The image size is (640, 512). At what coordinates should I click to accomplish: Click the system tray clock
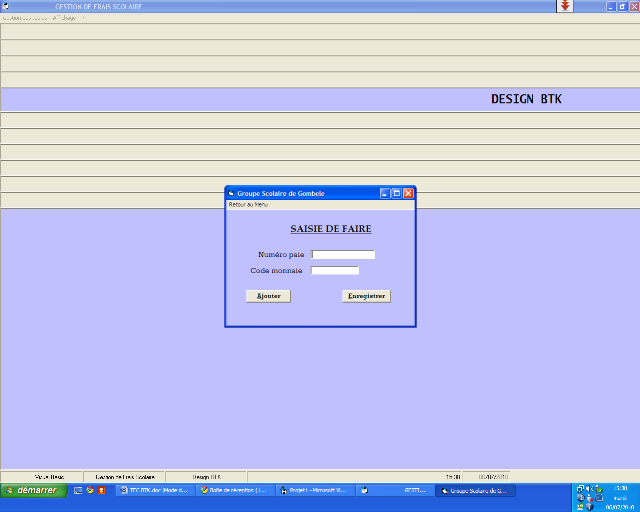pos(620,488)
